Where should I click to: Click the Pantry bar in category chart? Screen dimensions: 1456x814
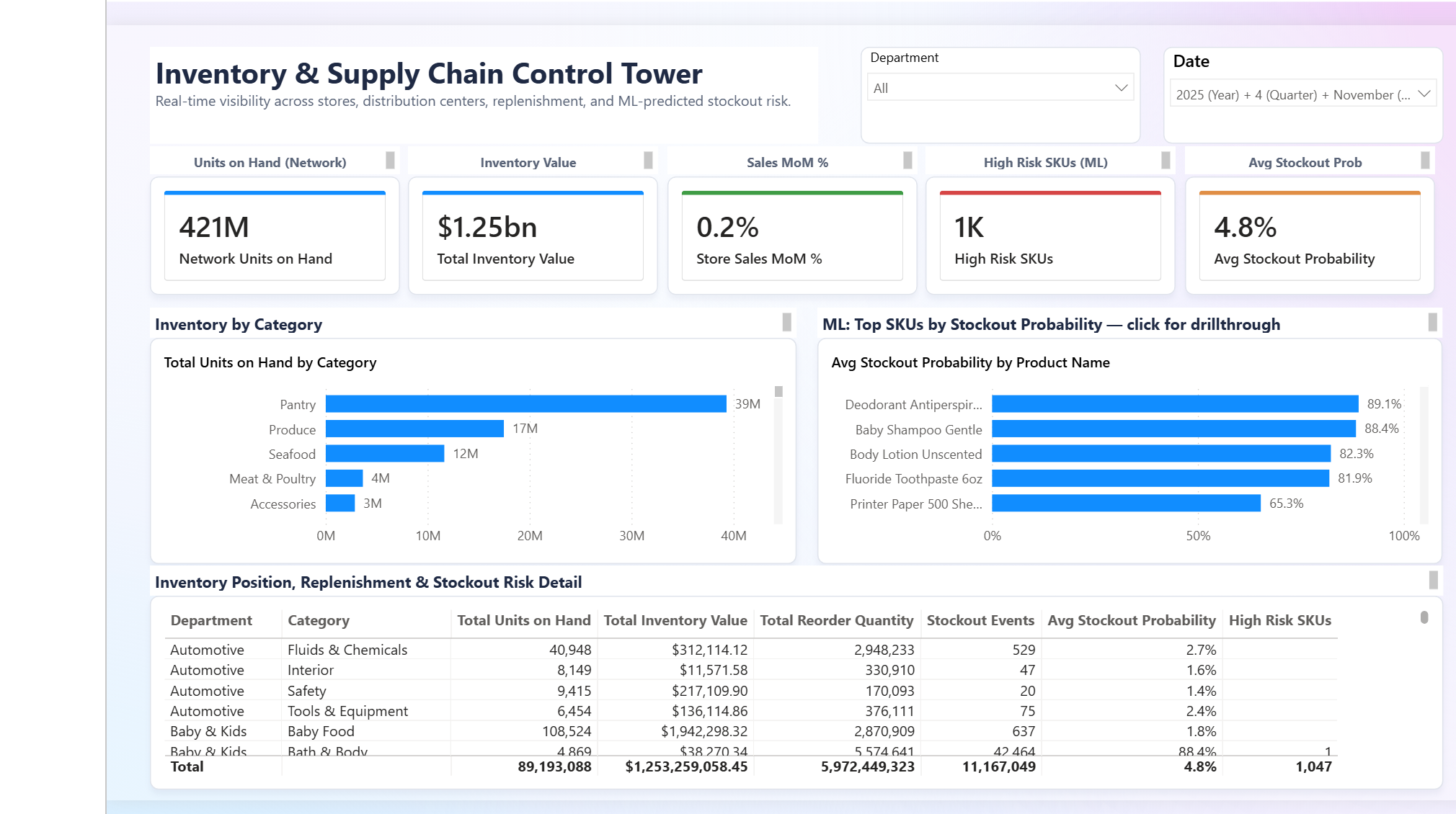(x=526, y=404)
